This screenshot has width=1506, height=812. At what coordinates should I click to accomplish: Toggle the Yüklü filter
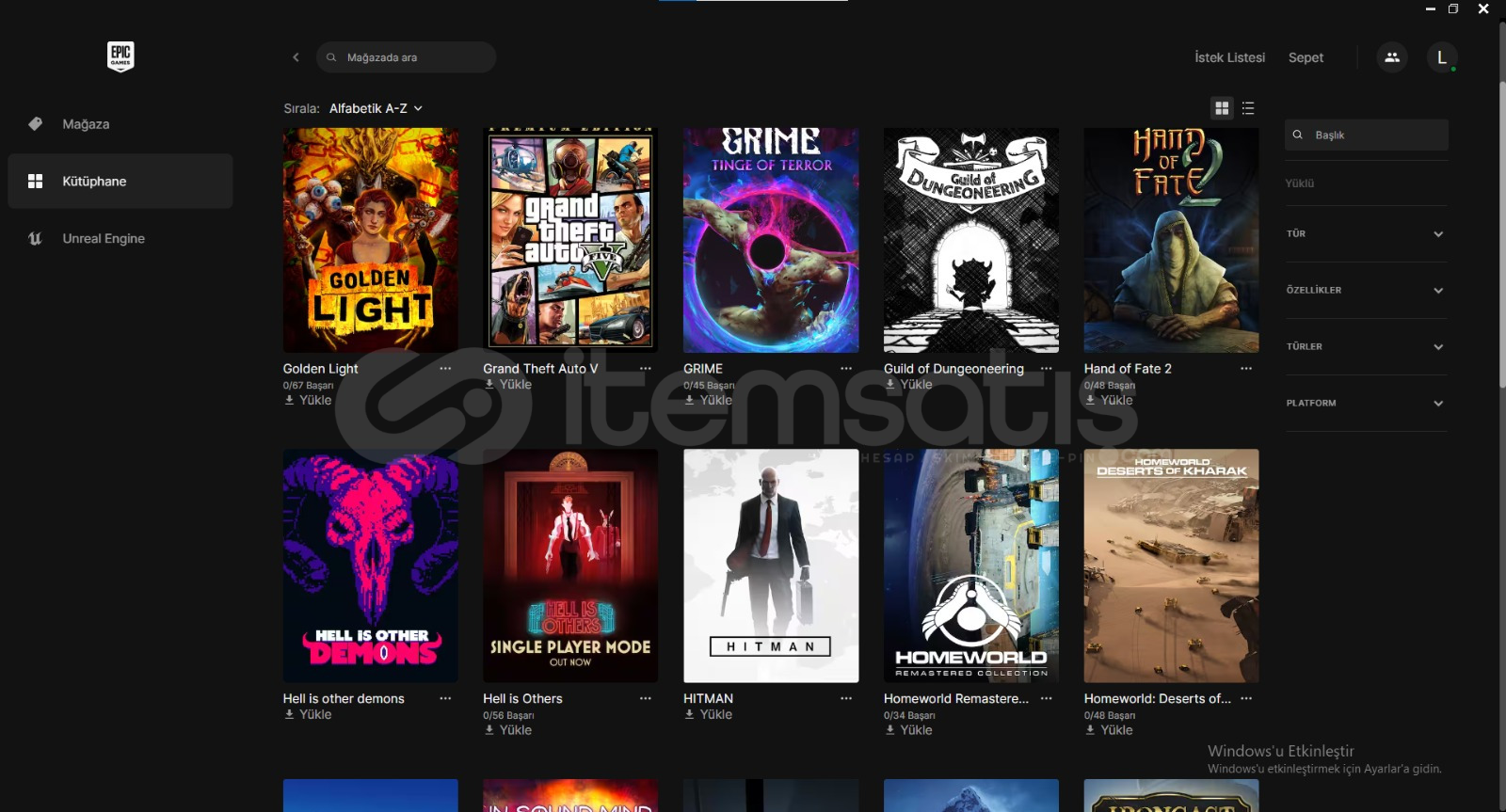(x=1300, y=183)
